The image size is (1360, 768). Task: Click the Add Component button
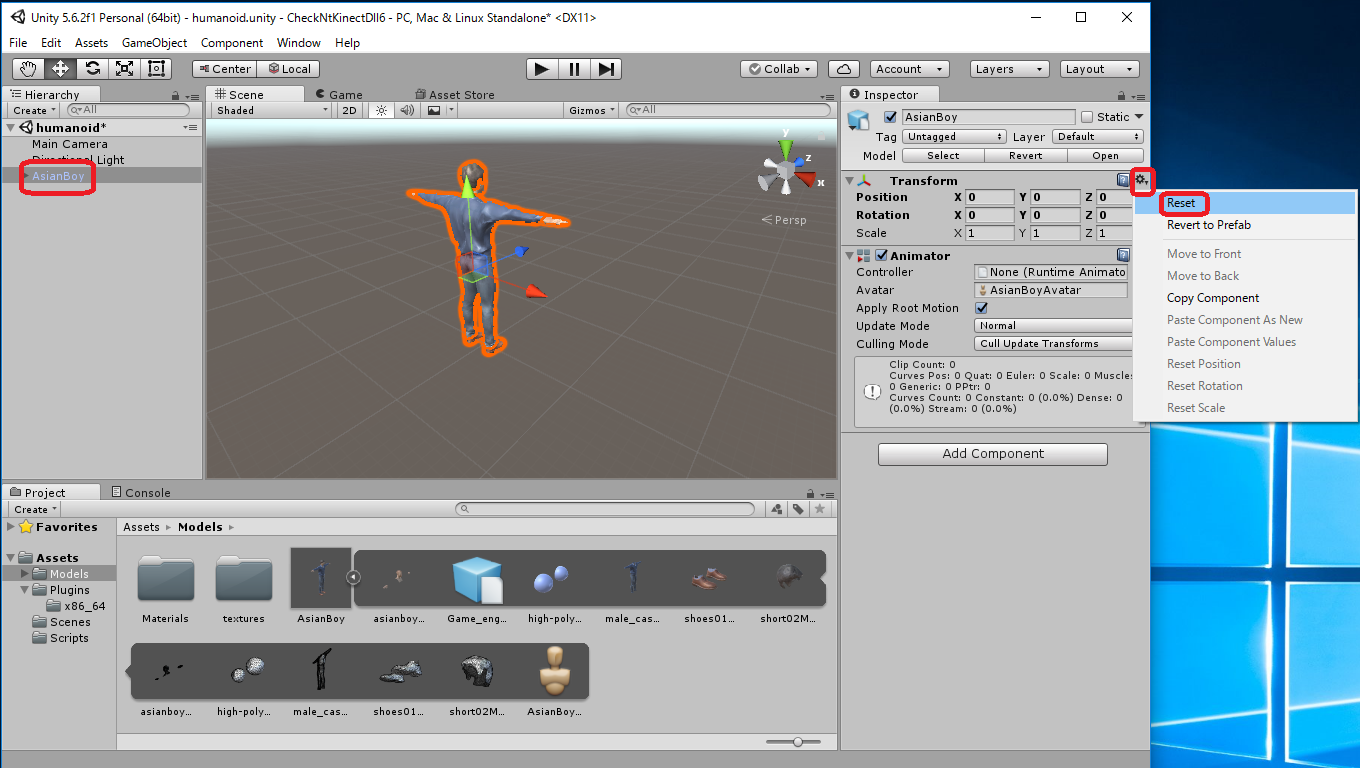[992, 454]
